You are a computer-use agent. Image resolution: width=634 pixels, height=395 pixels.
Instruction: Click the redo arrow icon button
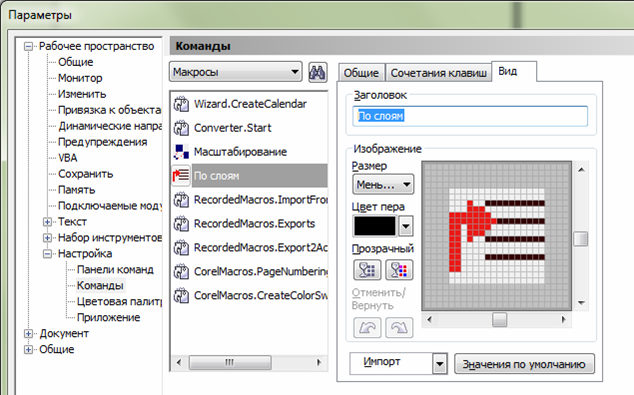coord(399,327)
